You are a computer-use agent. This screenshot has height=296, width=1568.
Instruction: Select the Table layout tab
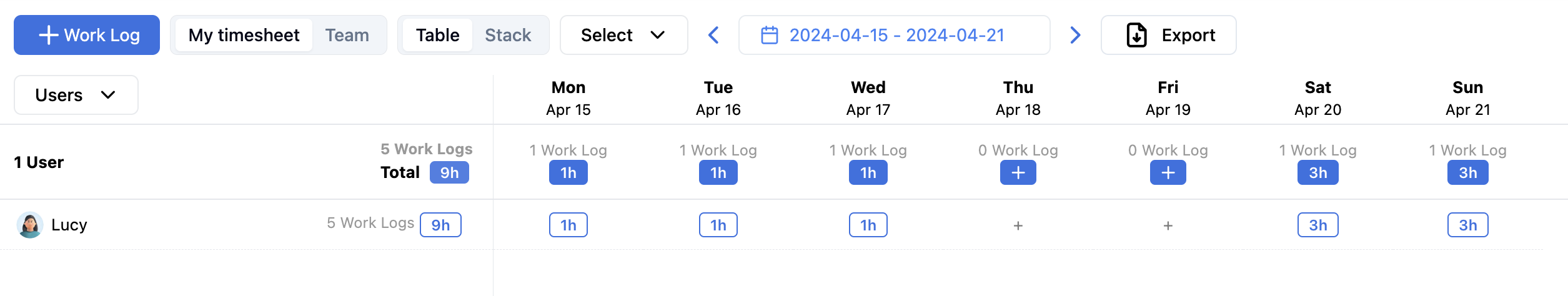[437, 36]
